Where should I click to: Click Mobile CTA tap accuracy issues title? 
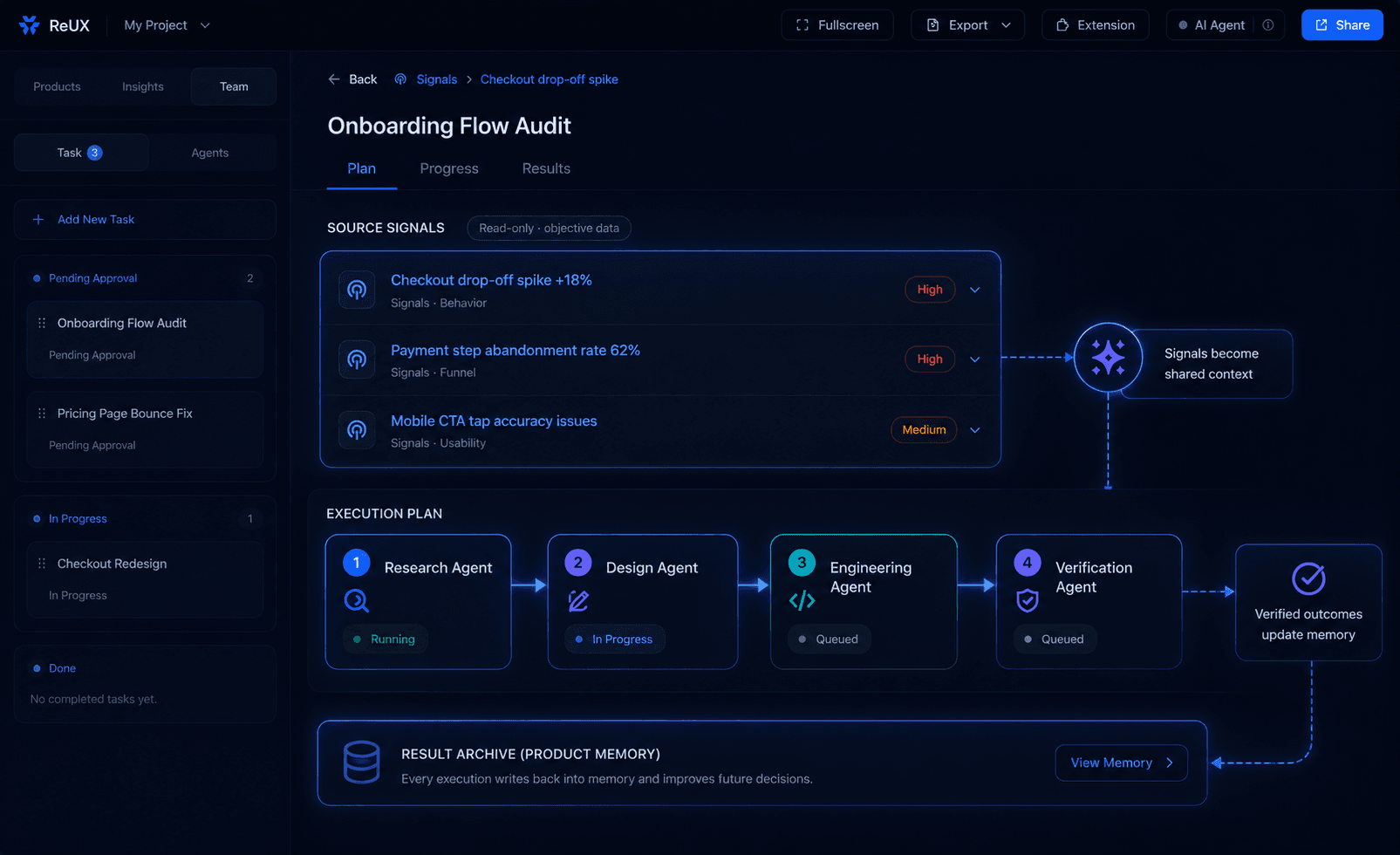[494, 421]
